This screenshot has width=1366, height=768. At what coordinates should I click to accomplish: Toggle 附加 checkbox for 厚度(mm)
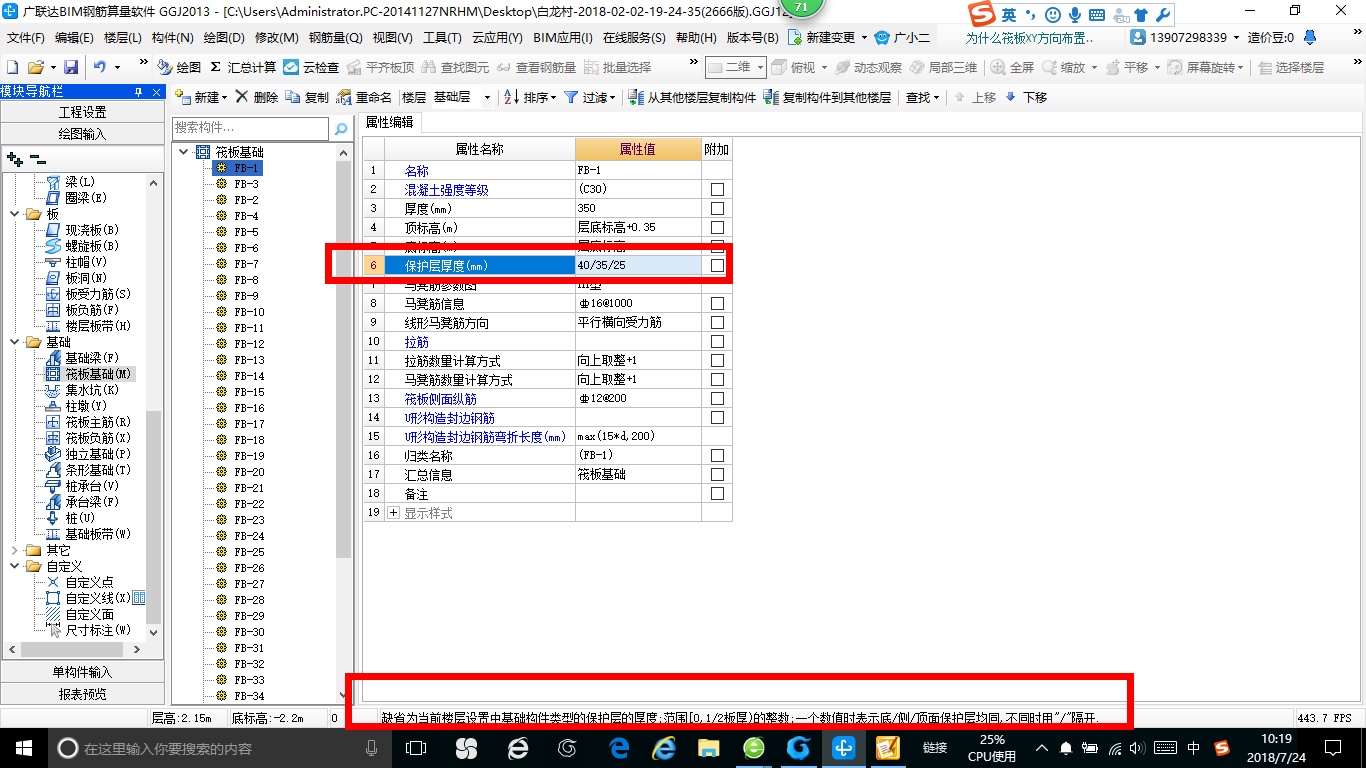point(717,208)
